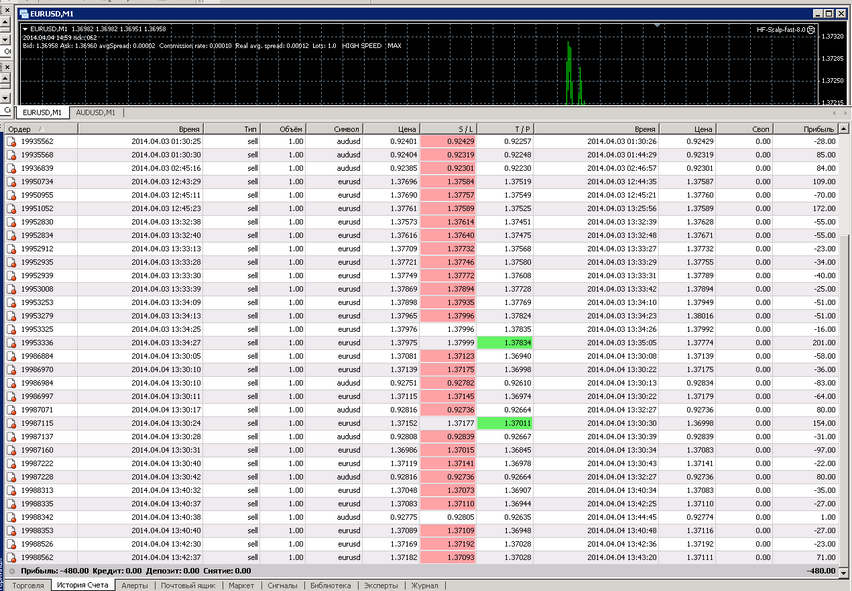The width and height of the screenshot is (852, 591).
Task: Click the order icon for ticket 19953279
Action: point(11,316)
